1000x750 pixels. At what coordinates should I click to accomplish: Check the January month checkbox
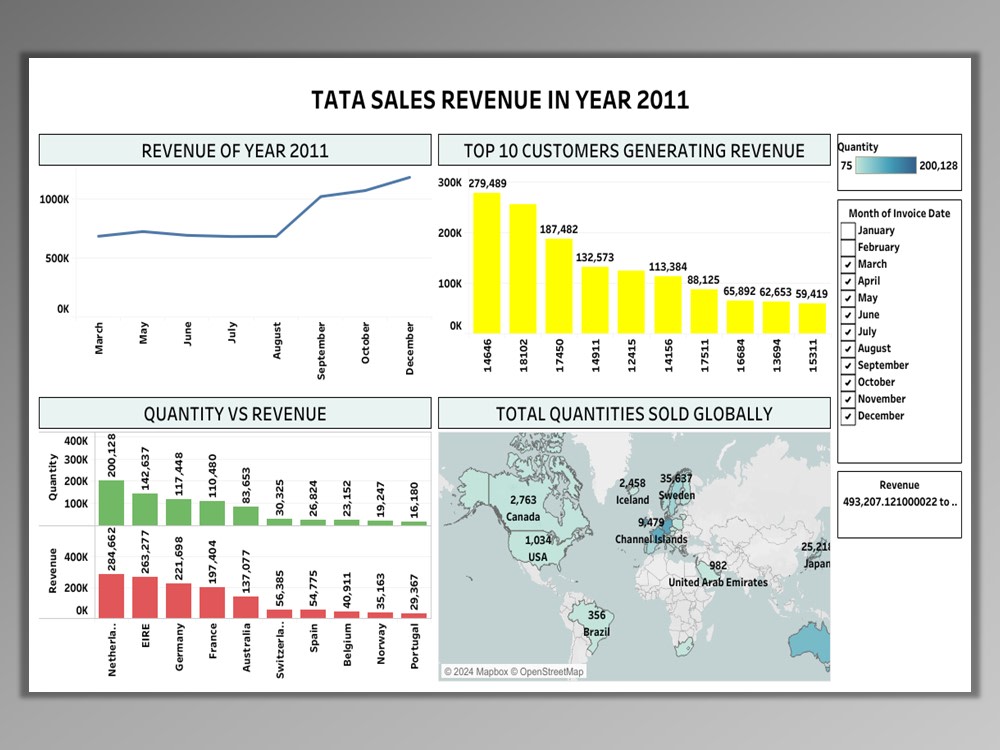point(848,230)
